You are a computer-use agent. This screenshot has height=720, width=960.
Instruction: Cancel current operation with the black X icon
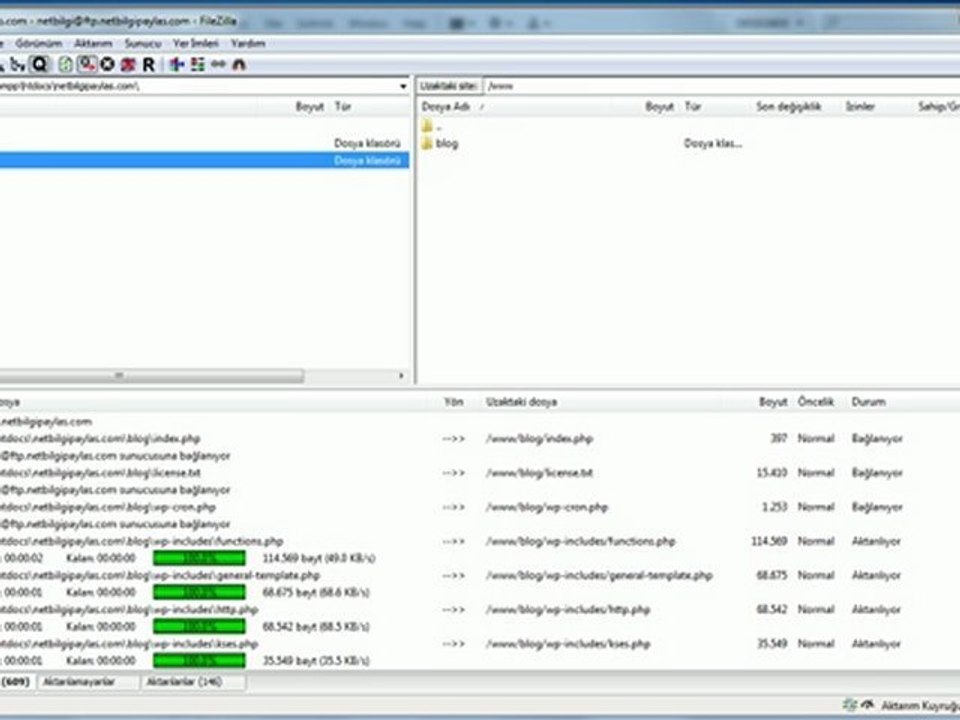(x=108, y=64)
